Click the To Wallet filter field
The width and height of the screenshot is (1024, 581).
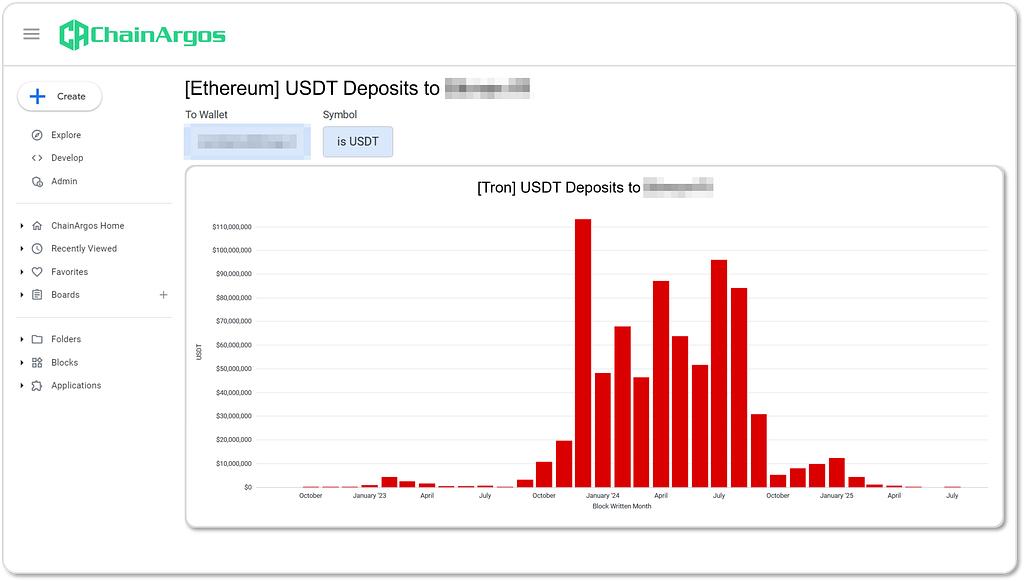[246, 142]
